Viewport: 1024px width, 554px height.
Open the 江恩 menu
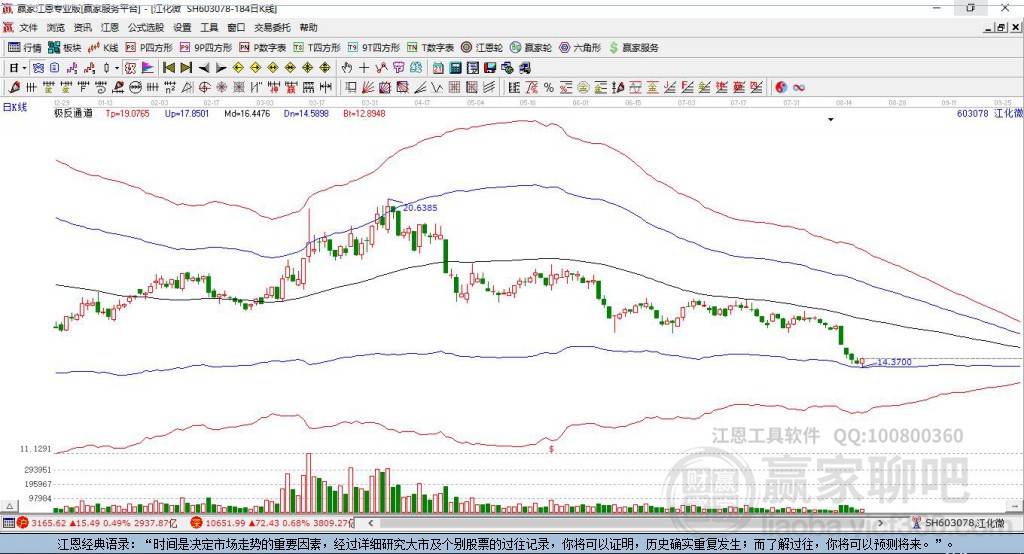coord(110,27)
